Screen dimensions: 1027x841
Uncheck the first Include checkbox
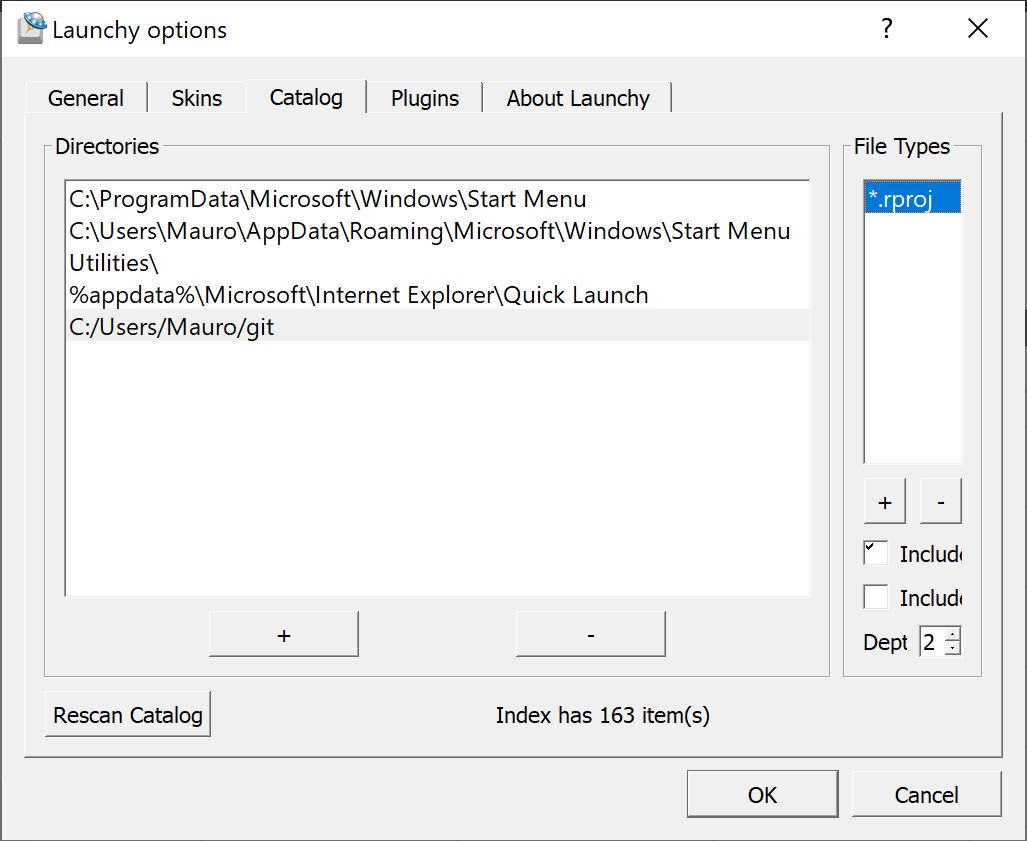click(x=876, y=553)
